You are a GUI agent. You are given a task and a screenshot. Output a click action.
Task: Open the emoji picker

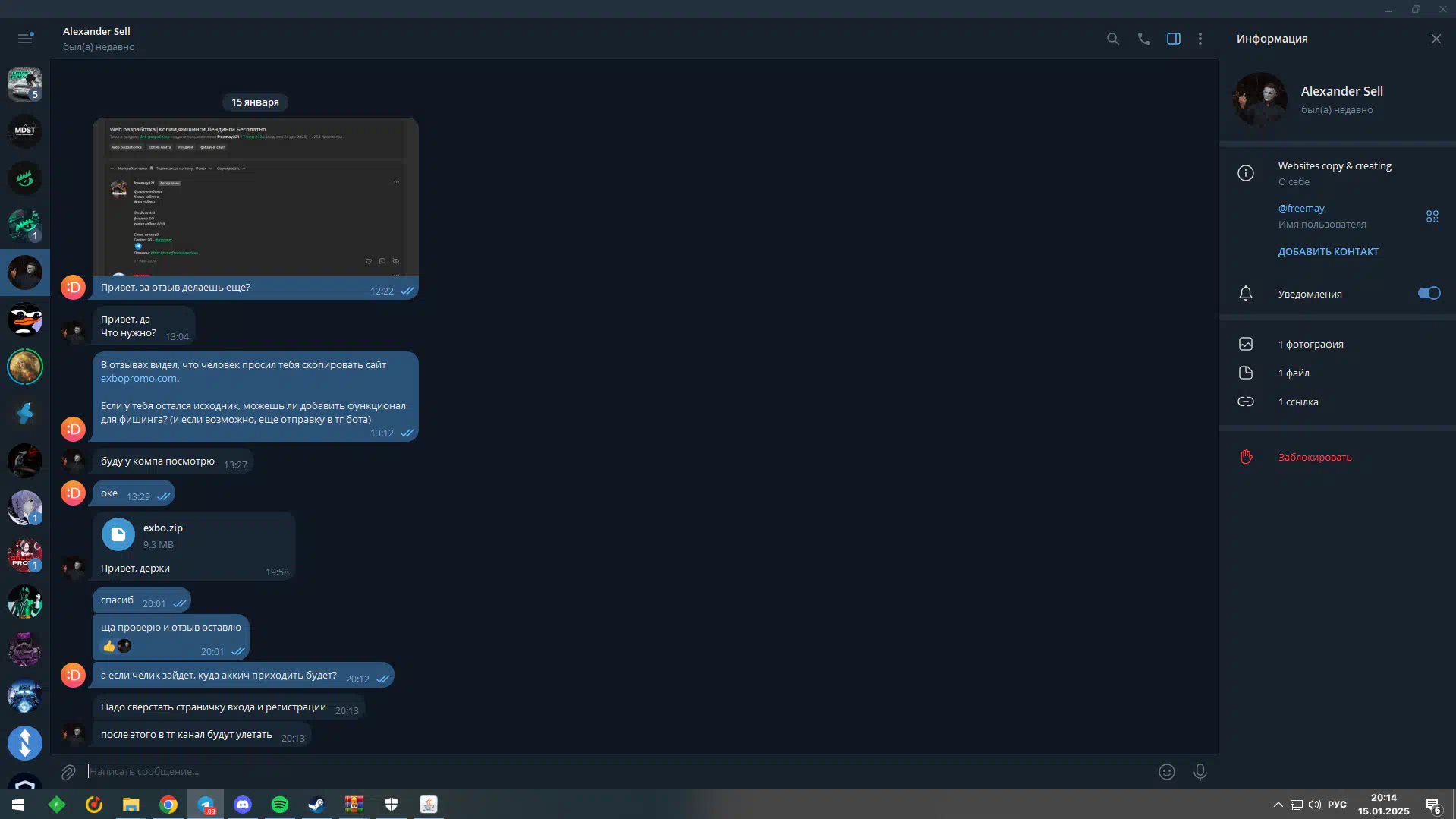coord(1166,772)
